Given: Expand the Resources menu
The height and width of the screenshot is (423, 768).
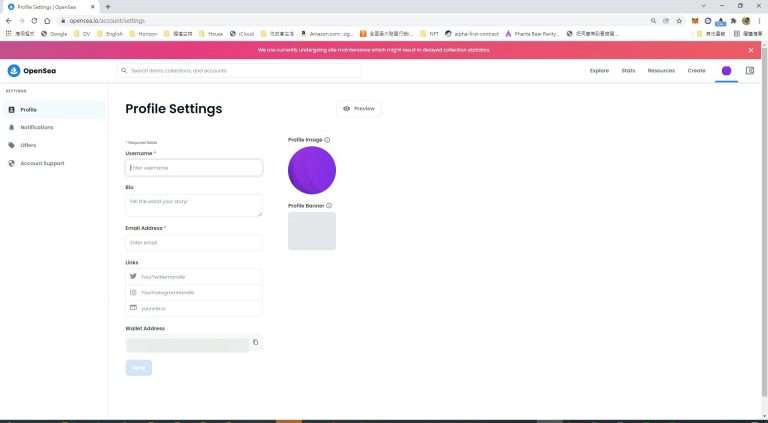Looking at the screenshot, I should (x=661, y=71).
